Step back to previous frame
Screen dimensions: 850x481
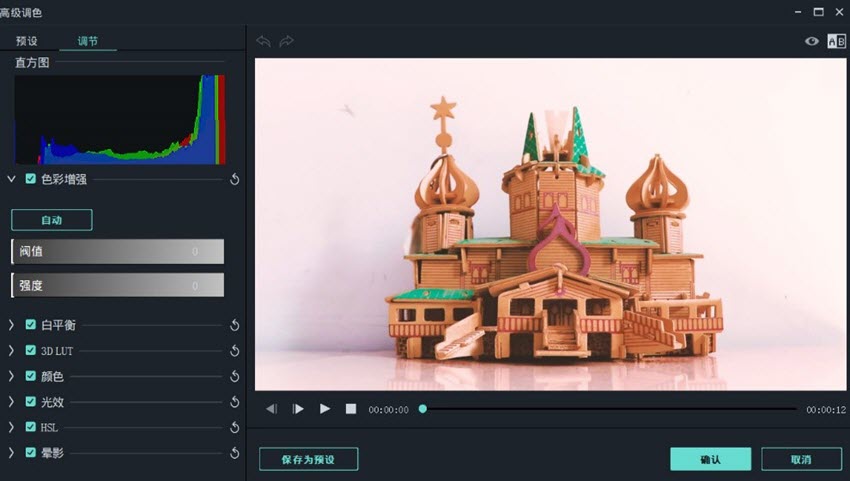[x=272, y=409]
